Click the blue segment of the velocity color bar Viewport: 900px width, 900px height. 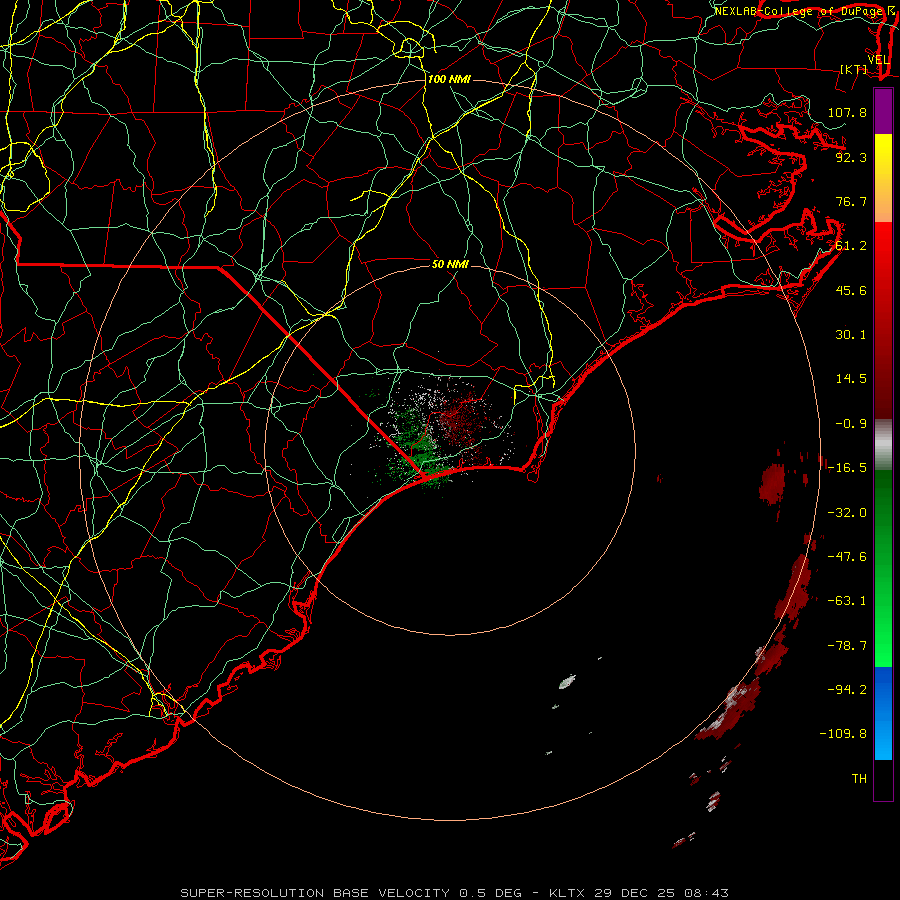(883, 713)
